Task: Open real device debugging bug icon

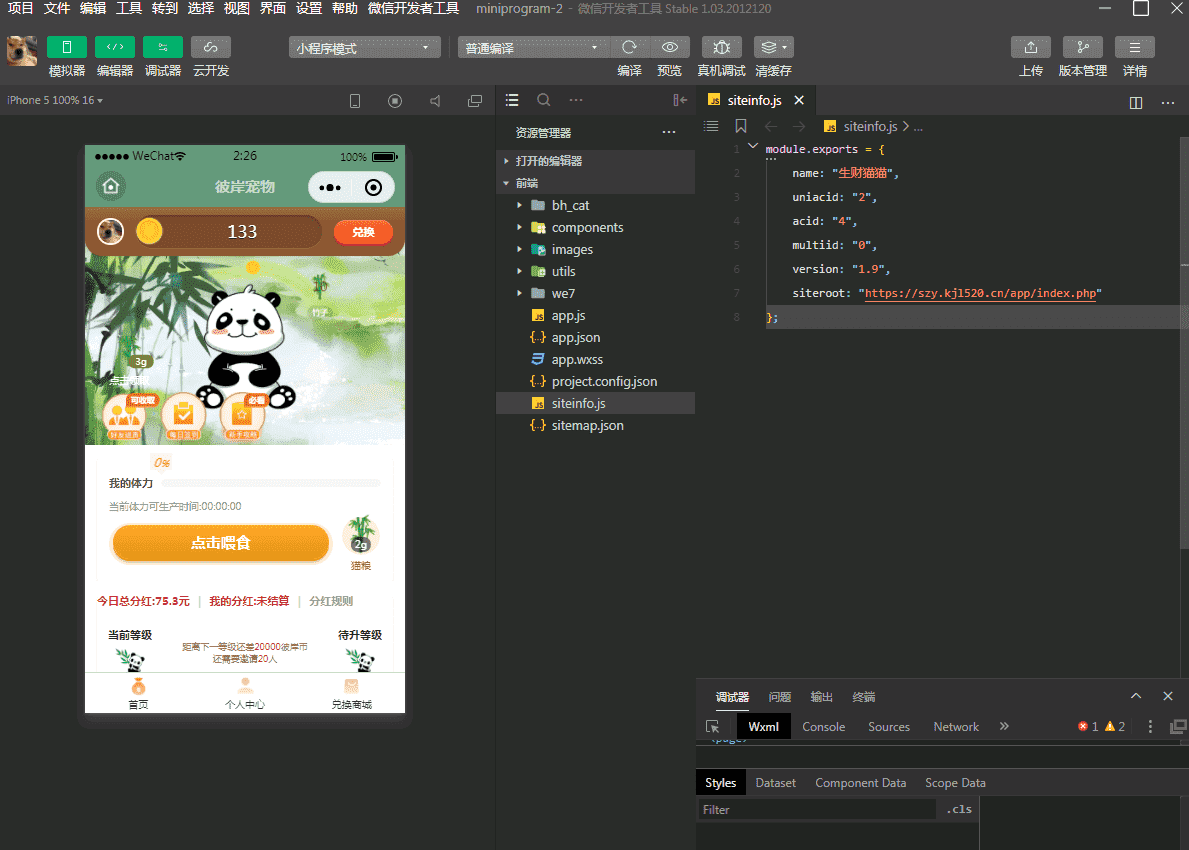Action: [x=721, y=47]
